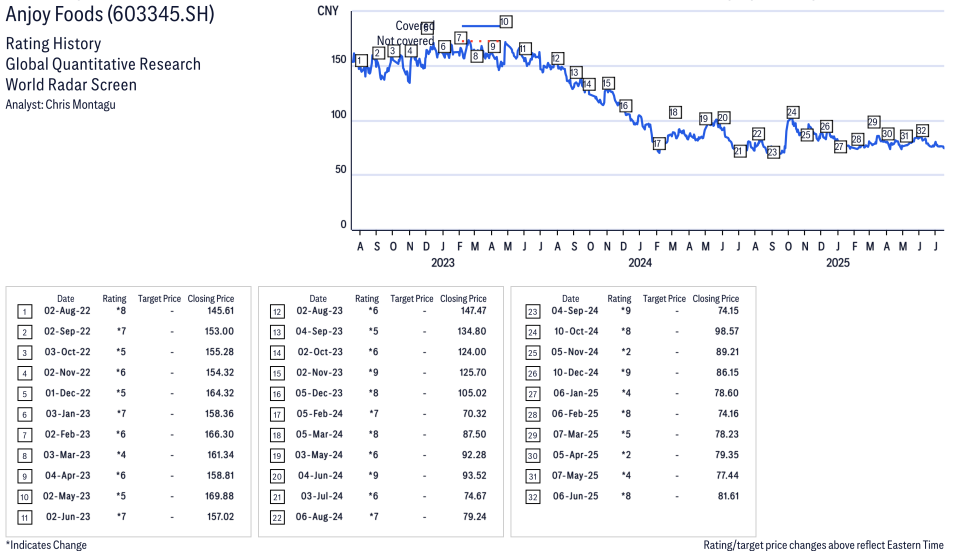This screenshot has width=955, height=551.
Task: Click the 06-Aug-24 date cell
Action: [319, 517]
